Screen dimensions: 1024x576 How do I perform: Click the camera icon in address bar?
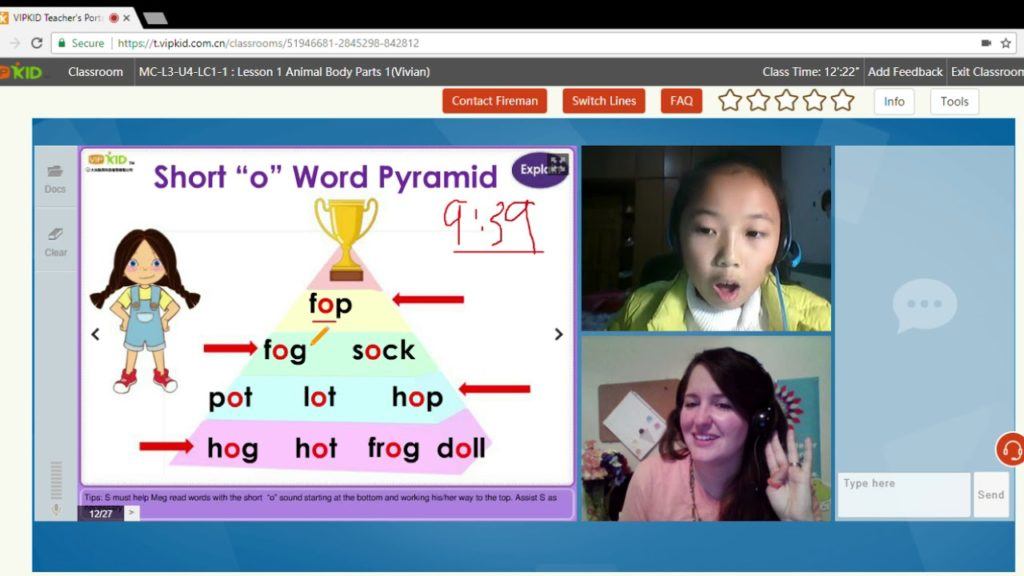[x=986, y=43]
